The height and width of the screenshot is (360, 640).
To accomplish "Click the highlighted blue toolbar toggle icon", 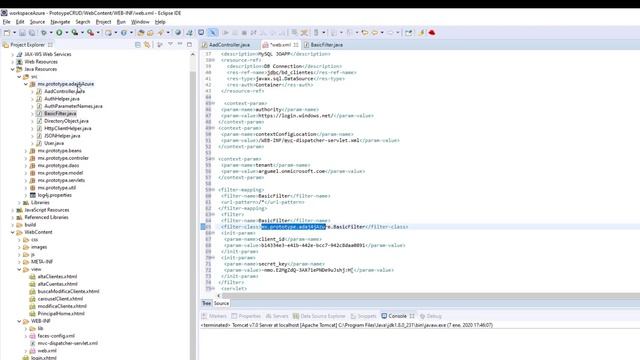I will [x=212, y=33].
